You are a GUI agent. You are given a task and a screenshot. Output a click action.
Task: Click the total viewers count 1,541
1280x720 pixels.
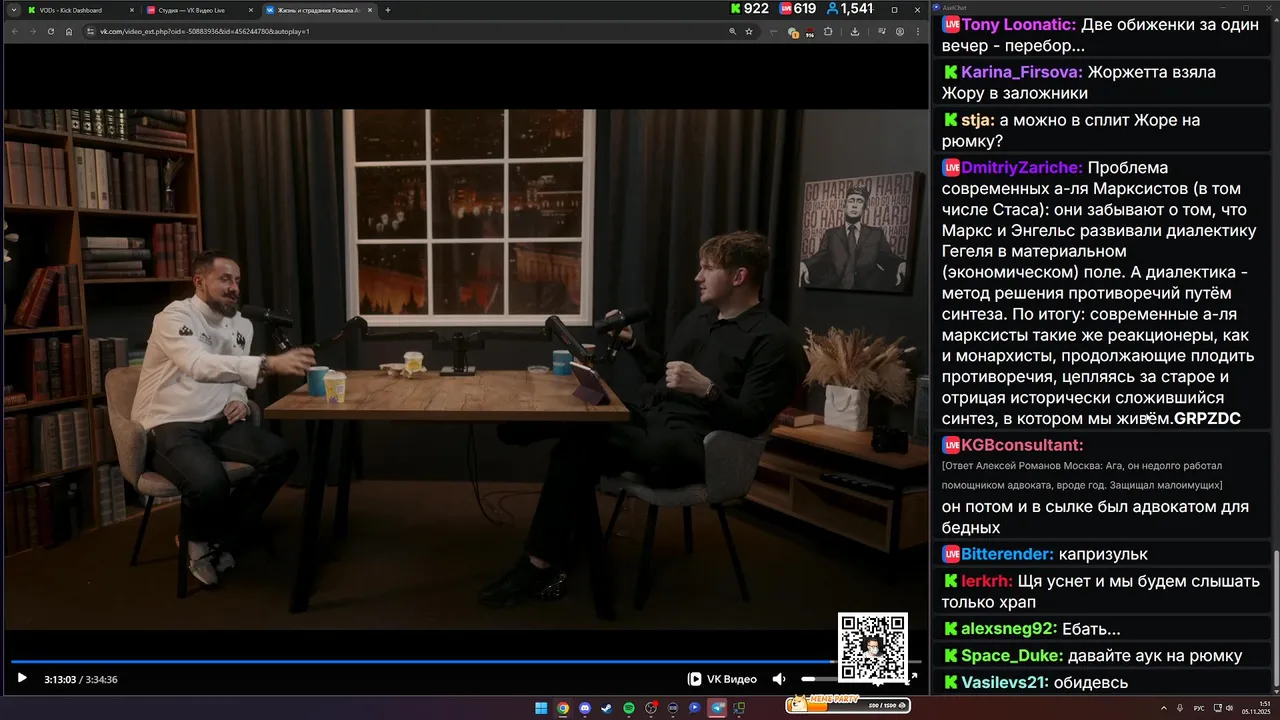coord(850,9)
